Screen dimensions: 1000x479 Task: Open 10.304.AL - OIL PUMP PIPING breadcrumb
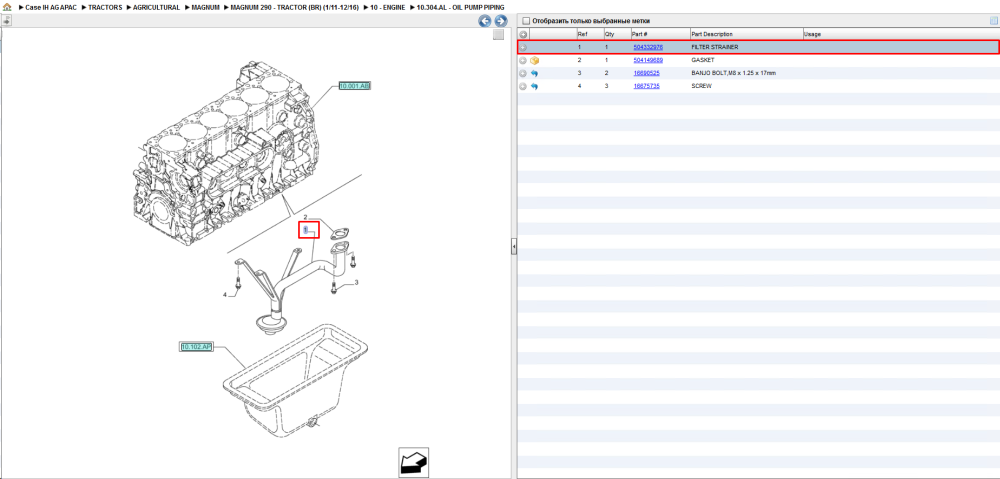click(x=460, y=7)
